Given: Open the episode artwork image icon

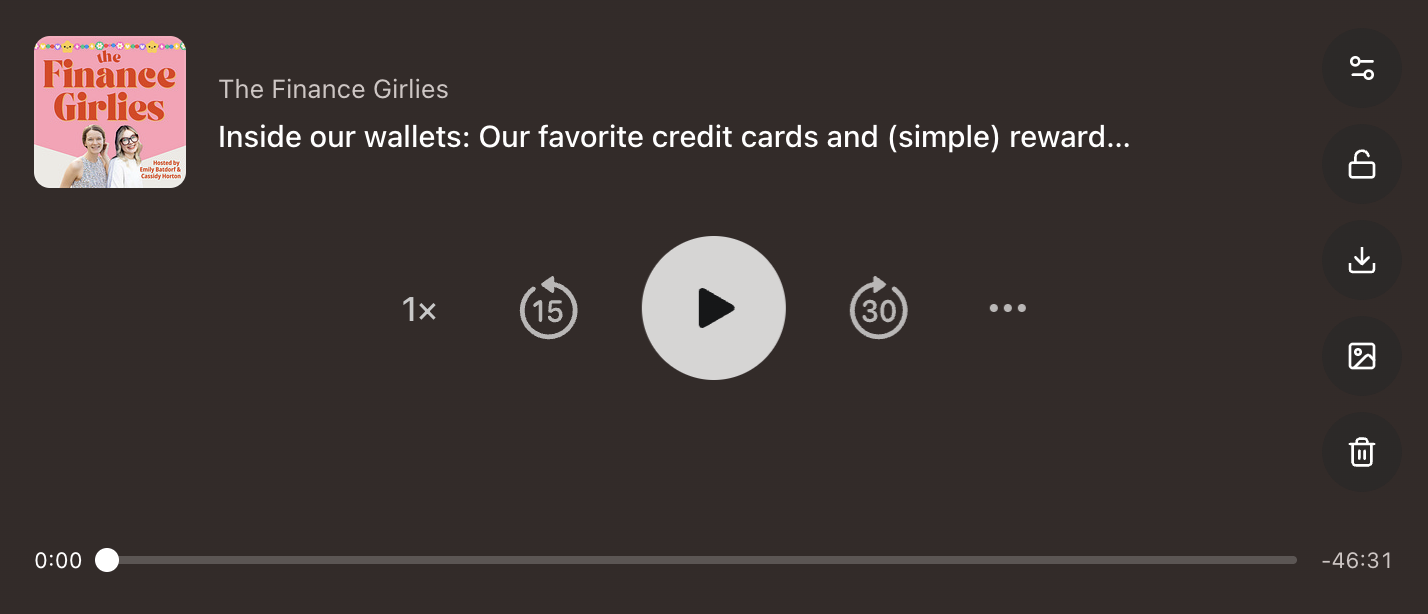Looking at the screenshot, I should [x=1362, y=356].
